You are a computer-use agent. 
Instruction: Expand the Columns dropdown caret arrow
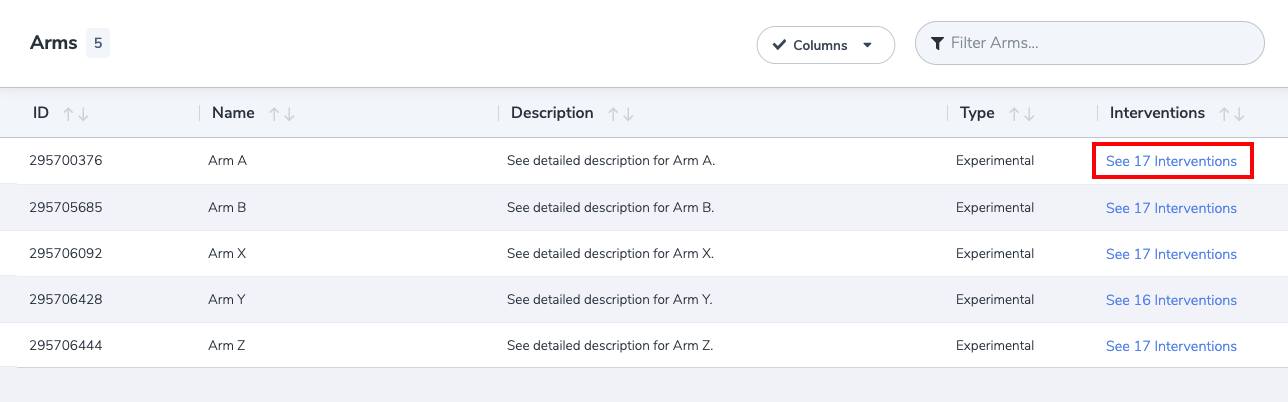coord(867,45)
